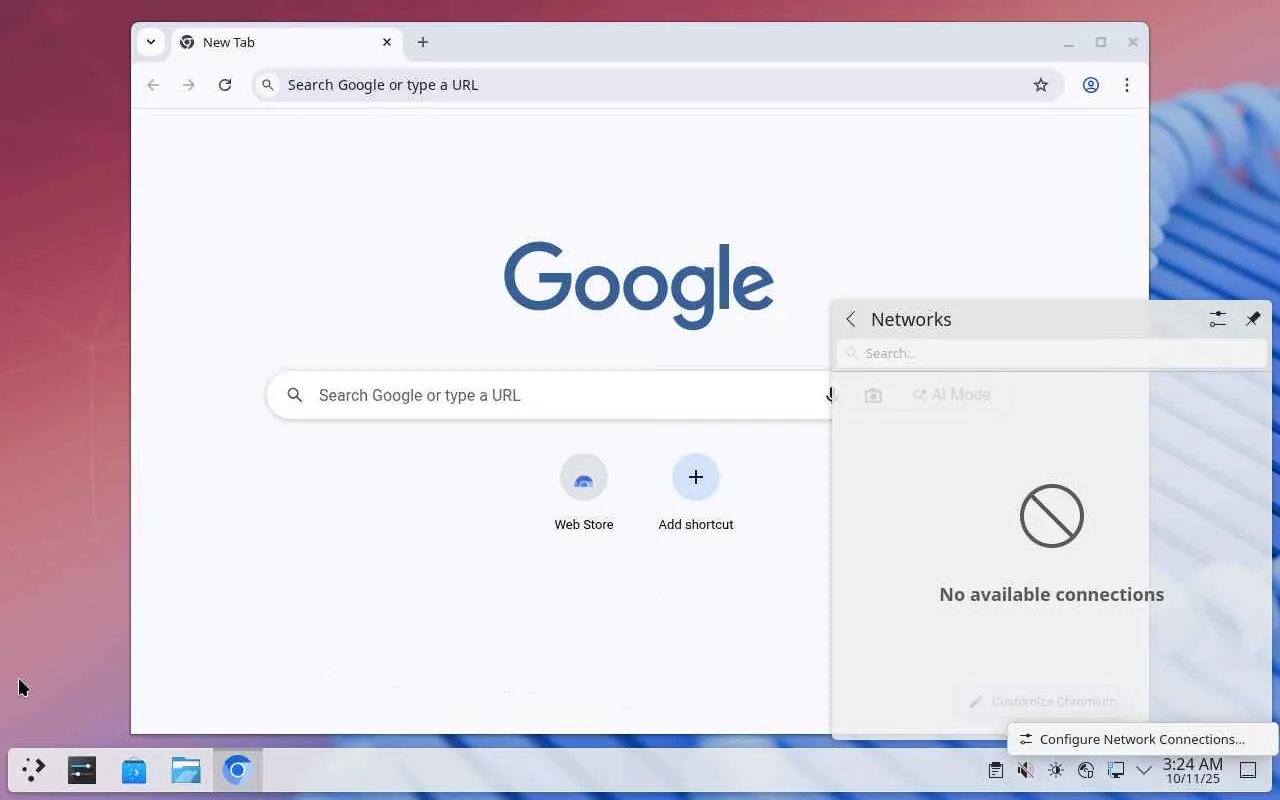
Task: Open the brightness tray icon
Action: click(x=1056, y=770)
